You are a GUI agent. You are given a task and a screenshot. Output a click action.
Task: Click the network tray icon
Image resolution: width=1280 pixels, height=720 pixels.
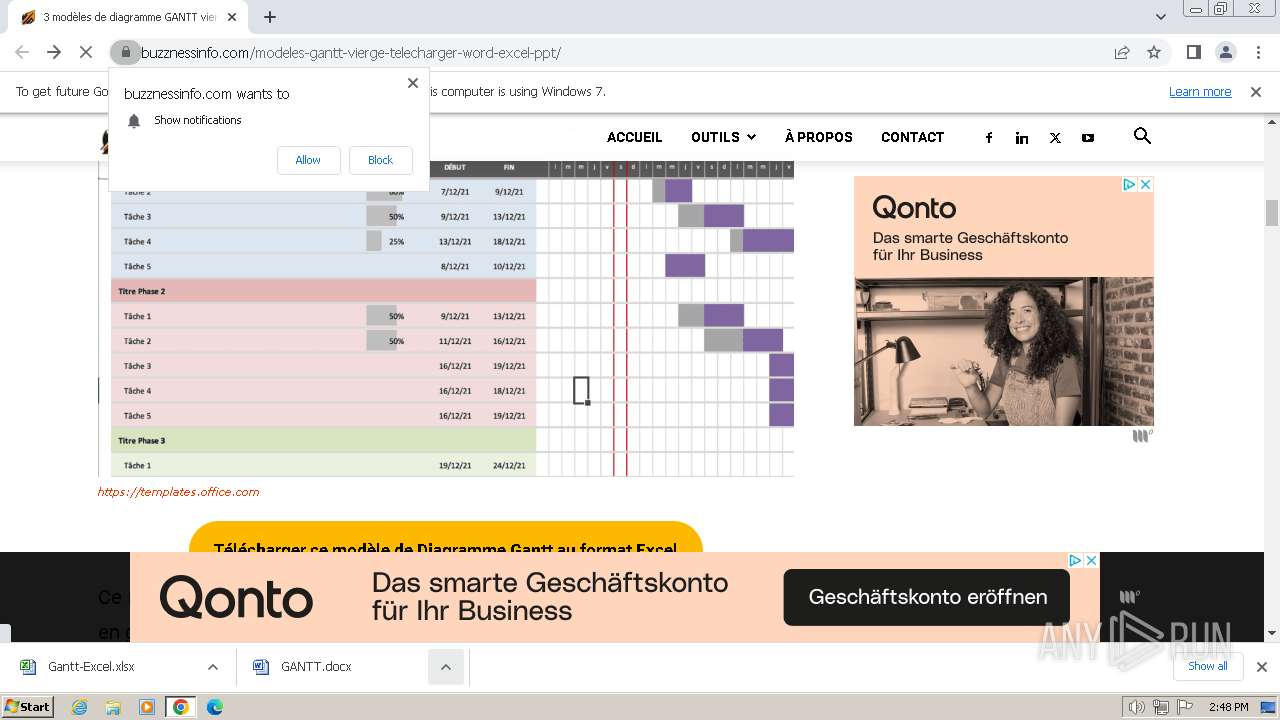click(1161, 707)
